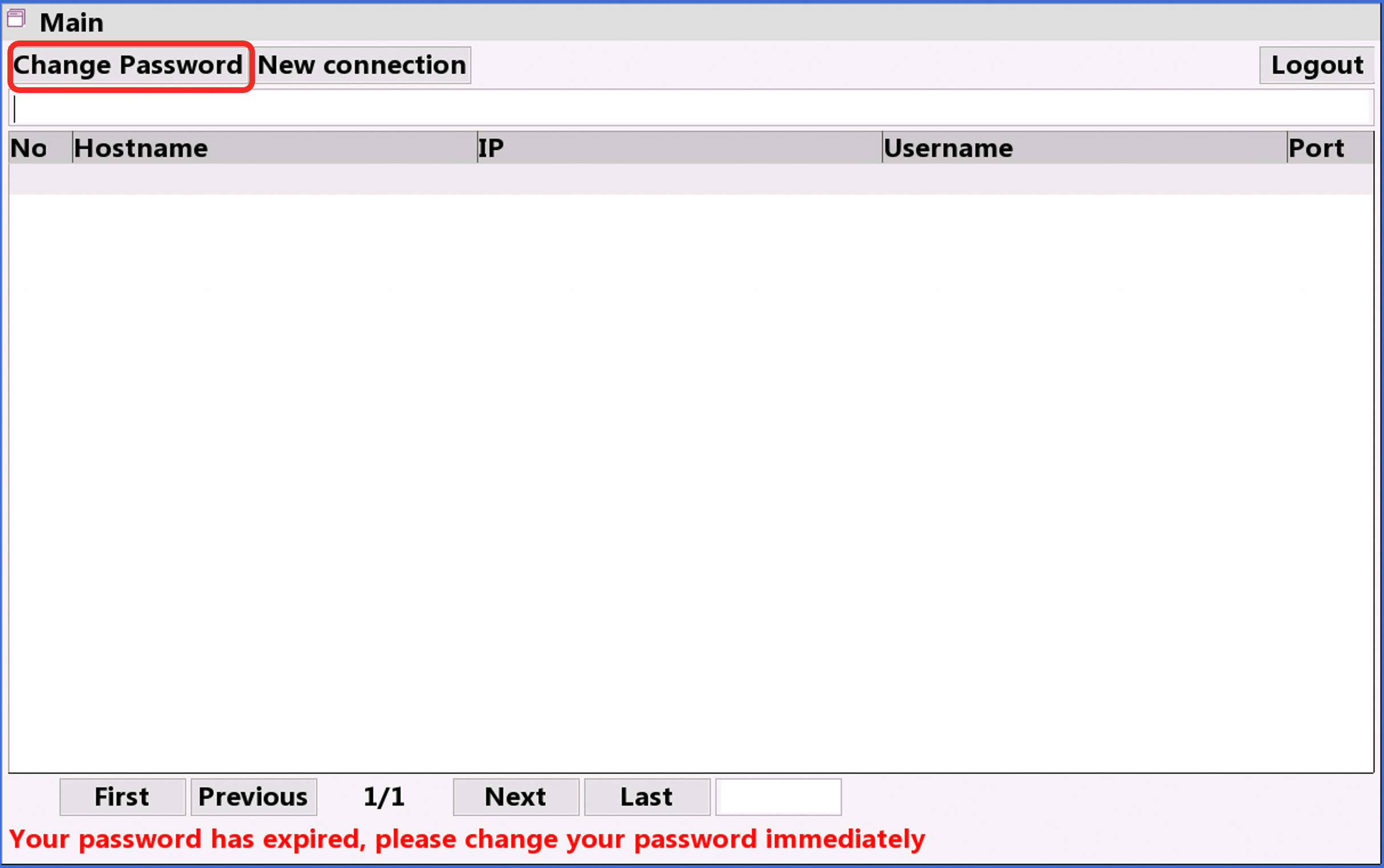Click the 1/1 page indicator label

point(384,797)
